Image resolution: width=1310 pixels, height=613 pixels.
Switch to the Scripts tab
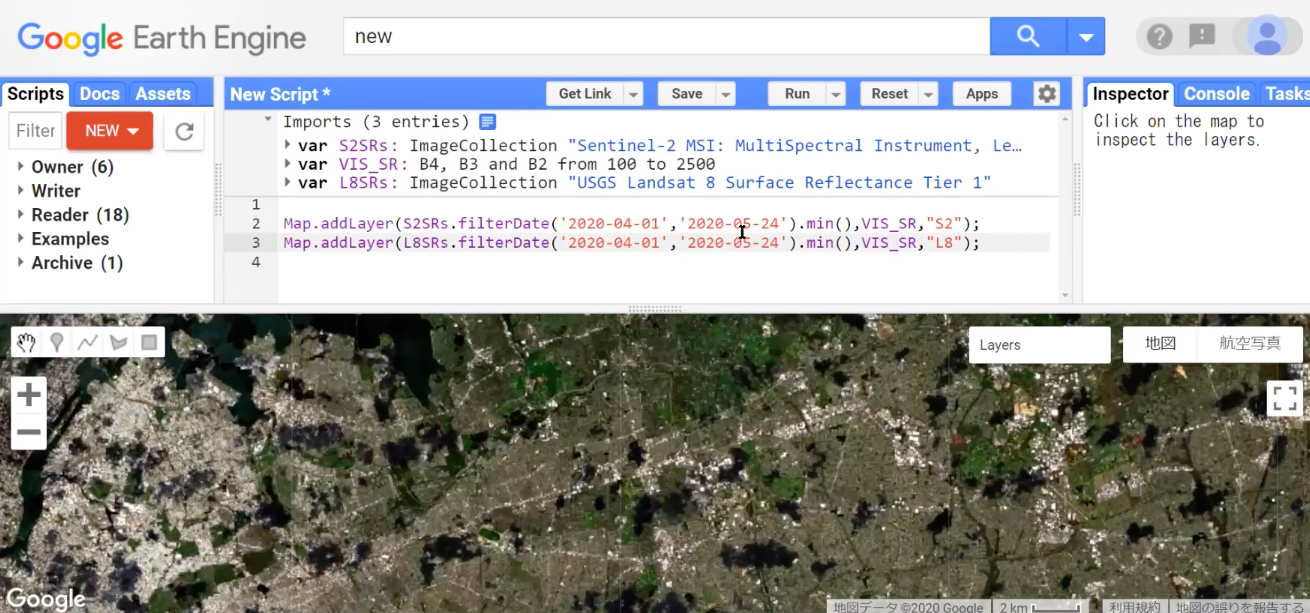(35, 94)
